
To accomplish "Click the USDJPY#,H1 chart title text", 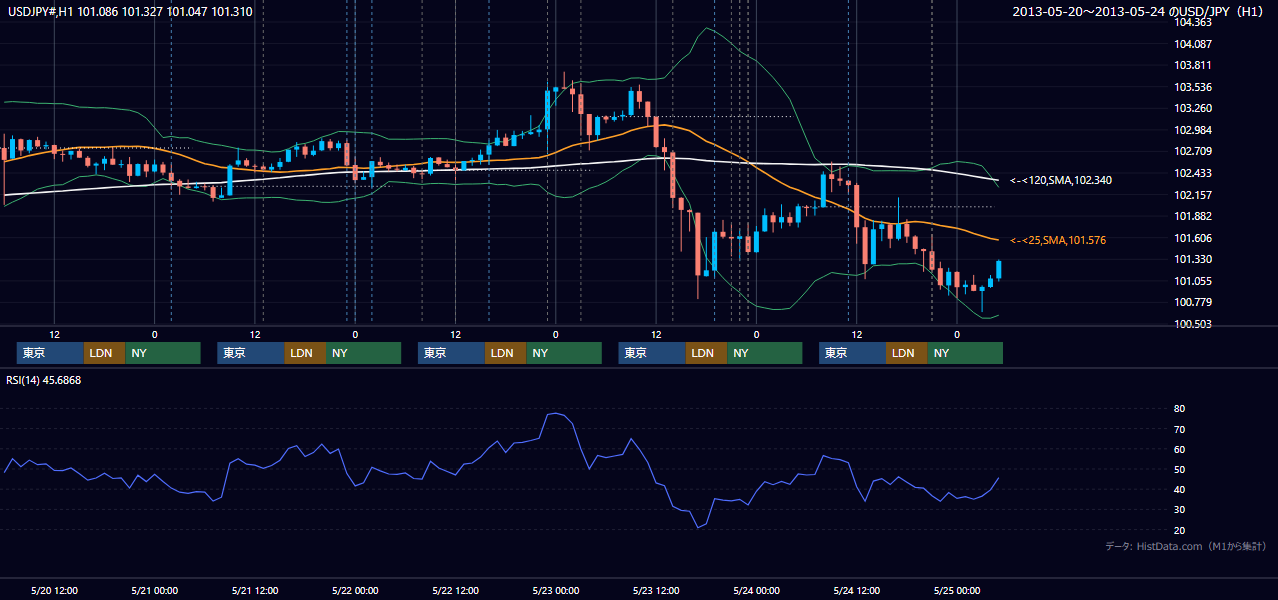I will pyautogui.click(x=130, y=12).
